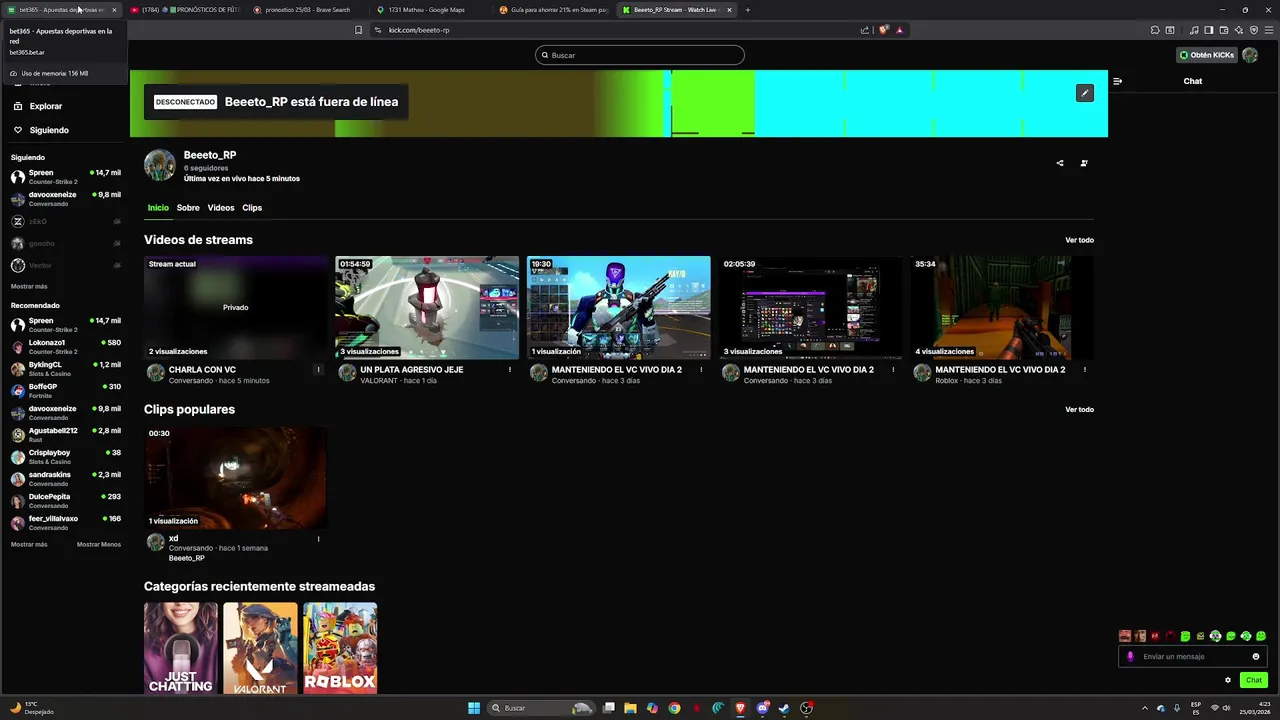Open the Brave Wallet icon
This screenshot has height=720, width=1280.
tap(1224, 30)
